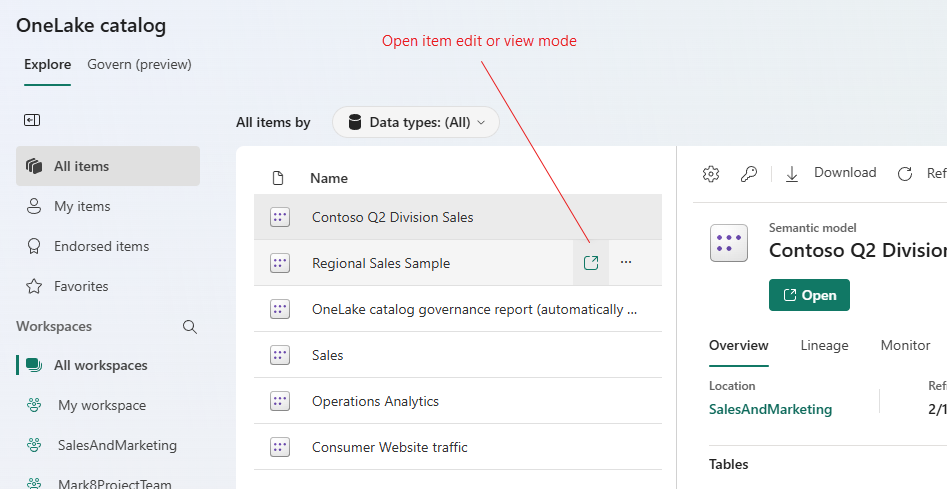Select Operations Analytics semantic model row

click(x=375, y=401)
